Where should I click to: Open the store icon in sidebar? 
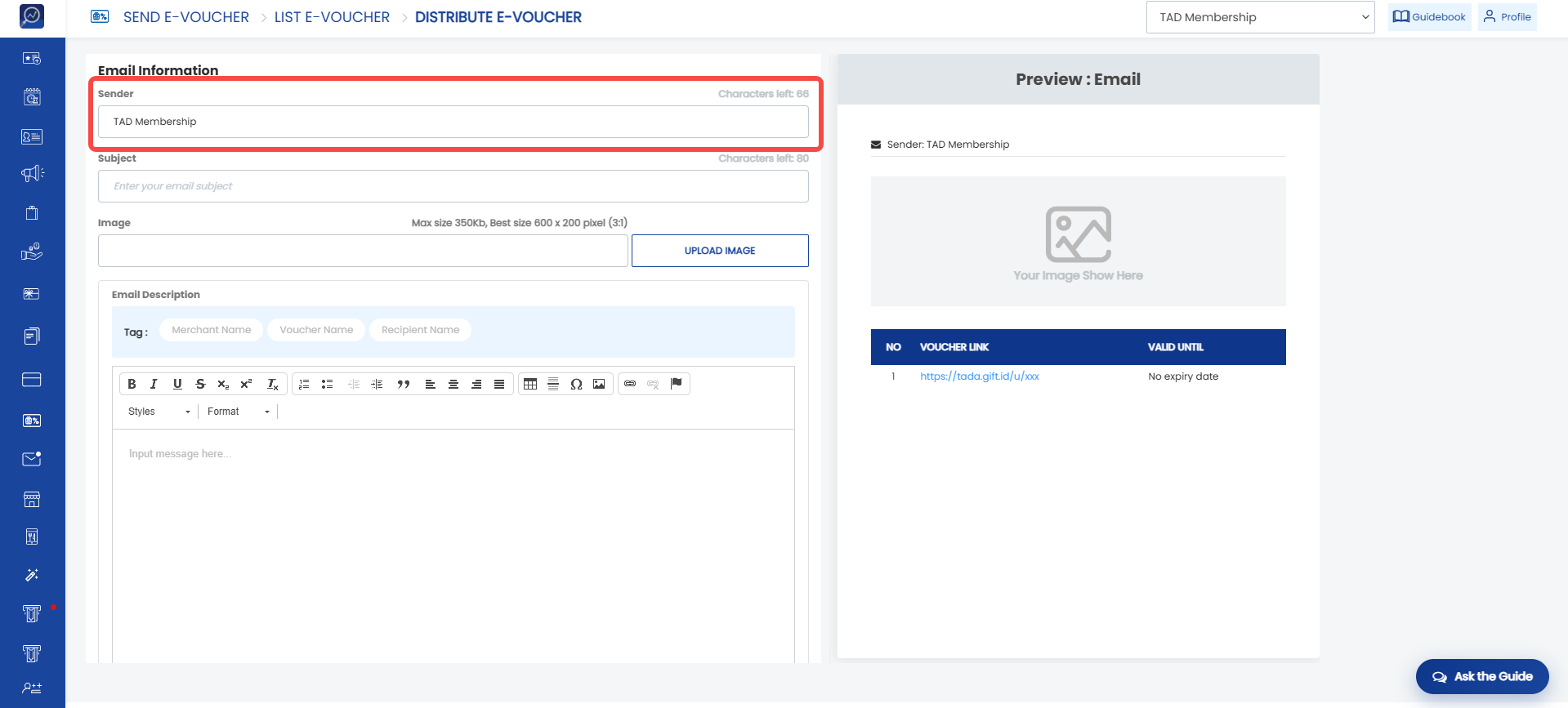pos(32,499)
